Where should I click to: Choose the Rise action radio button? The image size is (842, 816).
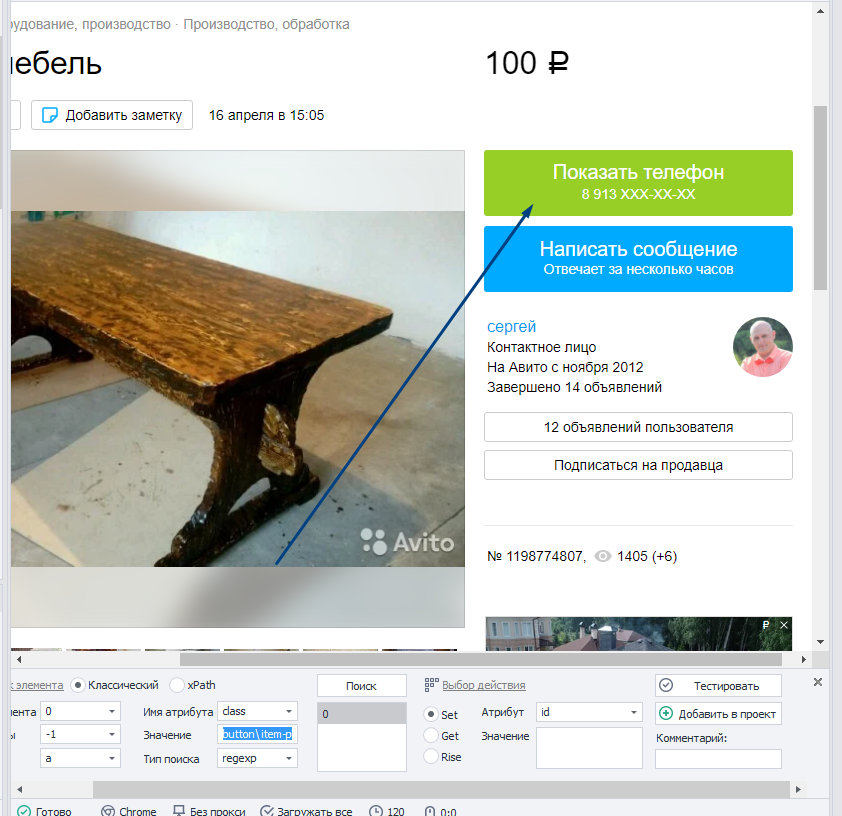(x=431, y=757)
